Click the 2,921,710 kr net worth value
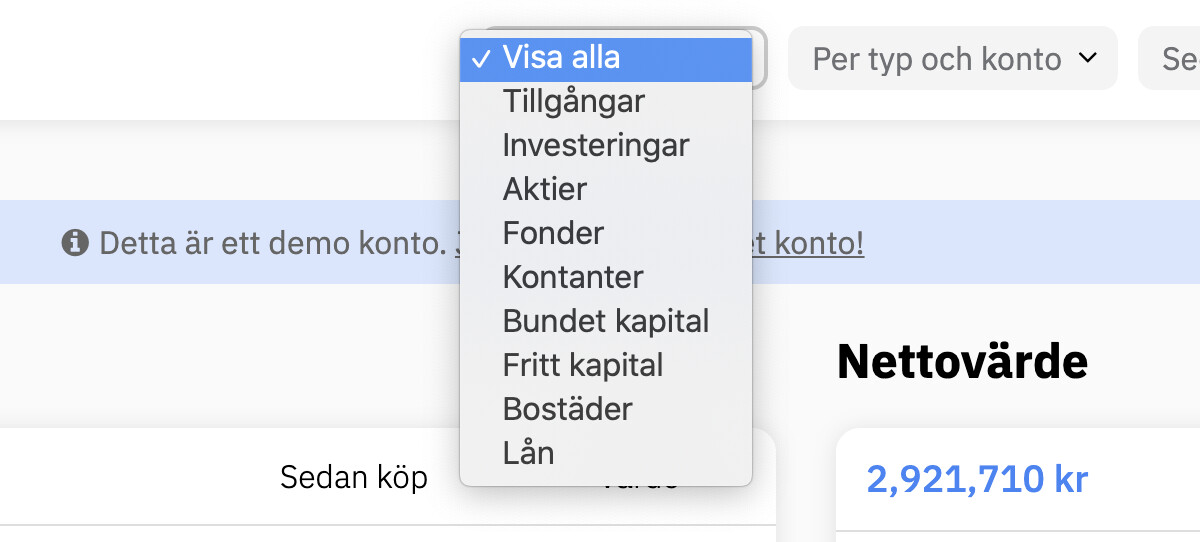1200x542 pixels. tap(977, 480)
